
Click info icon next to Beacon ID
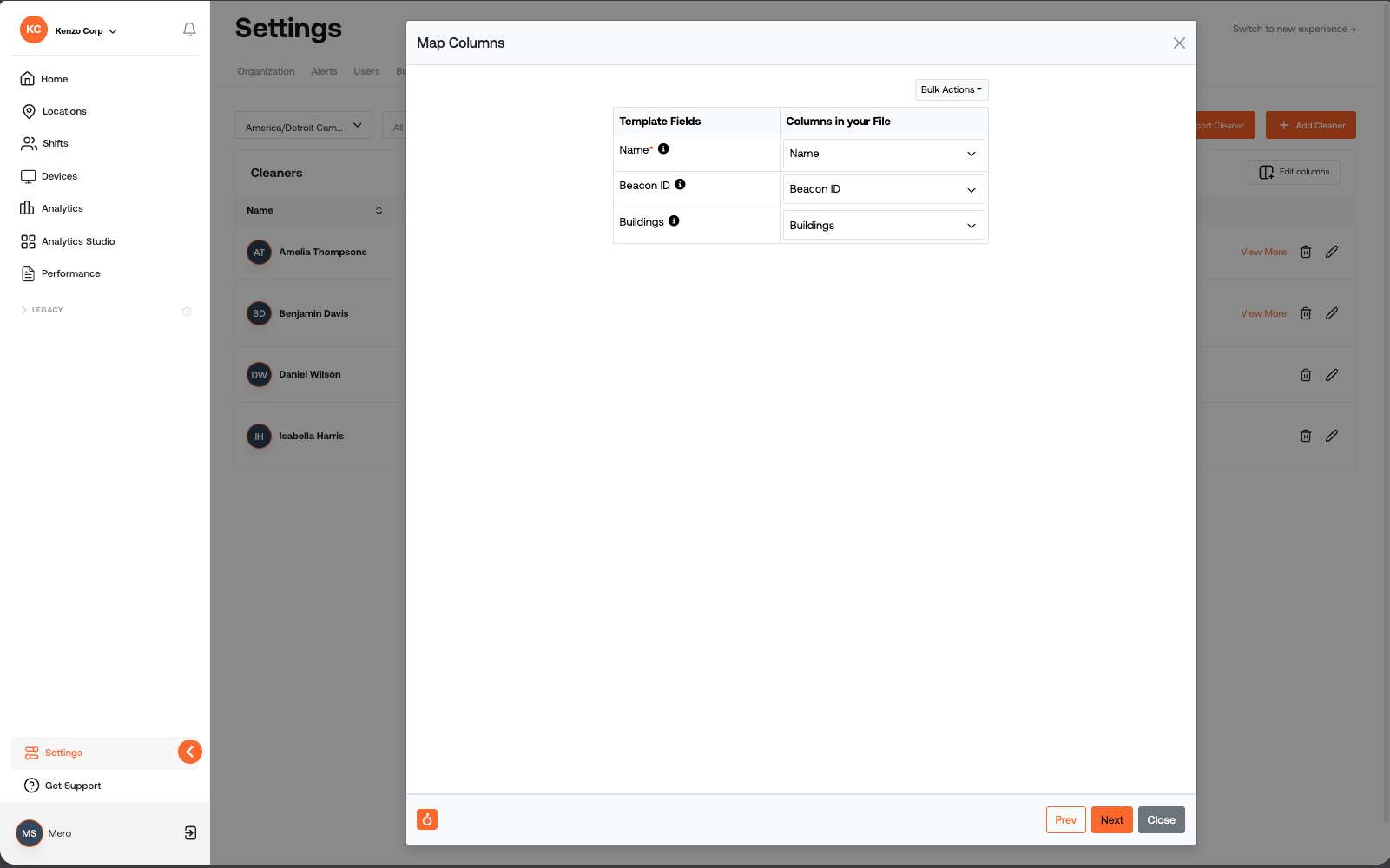[x=680, y=184]
